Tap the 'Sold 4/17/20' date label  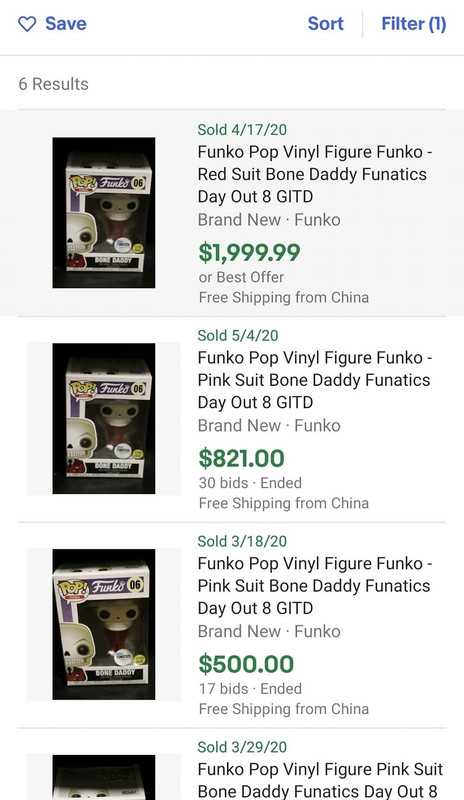coord(242,130)
